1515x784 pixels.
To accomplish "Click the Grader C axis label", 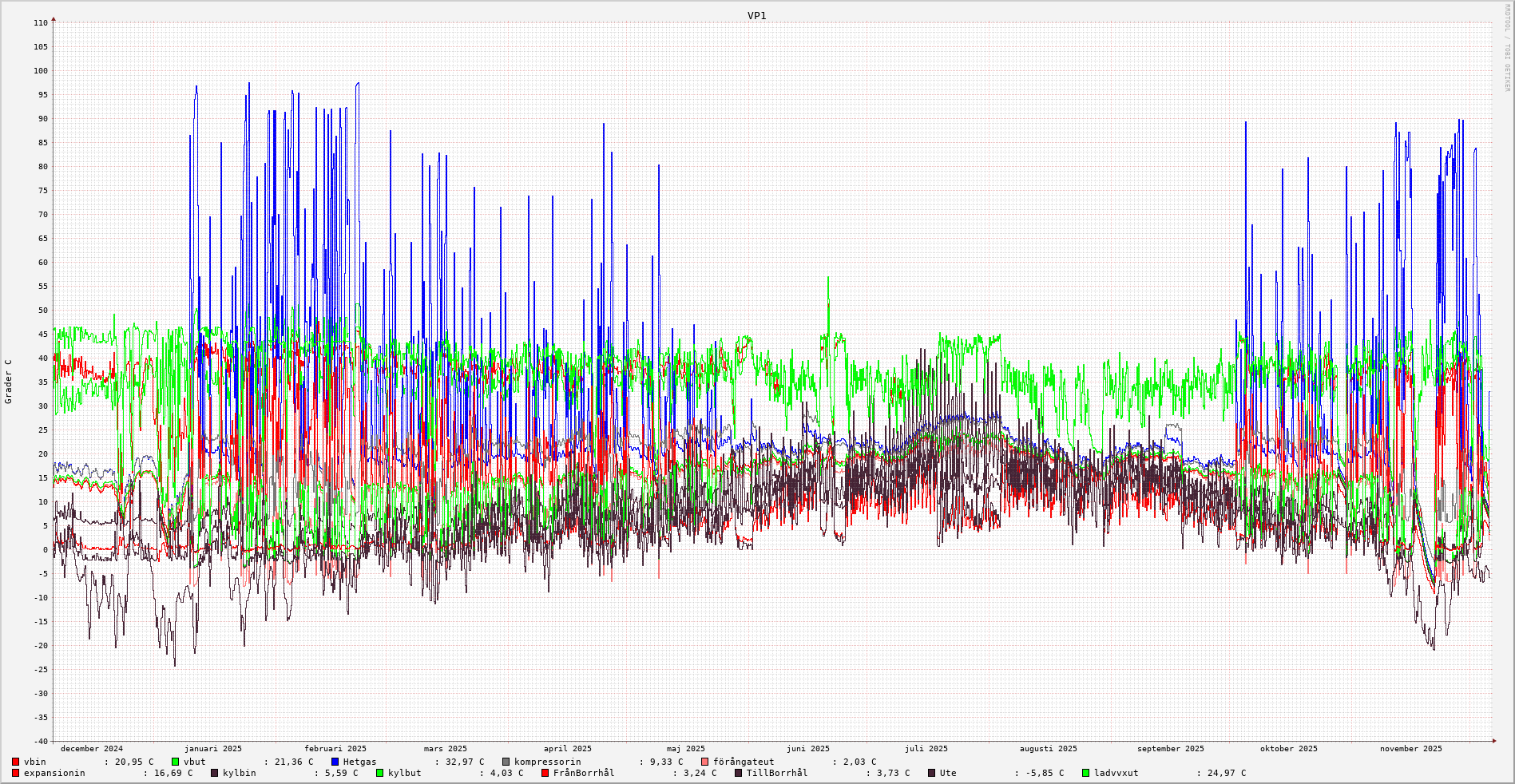I will [x=9, y=382].
